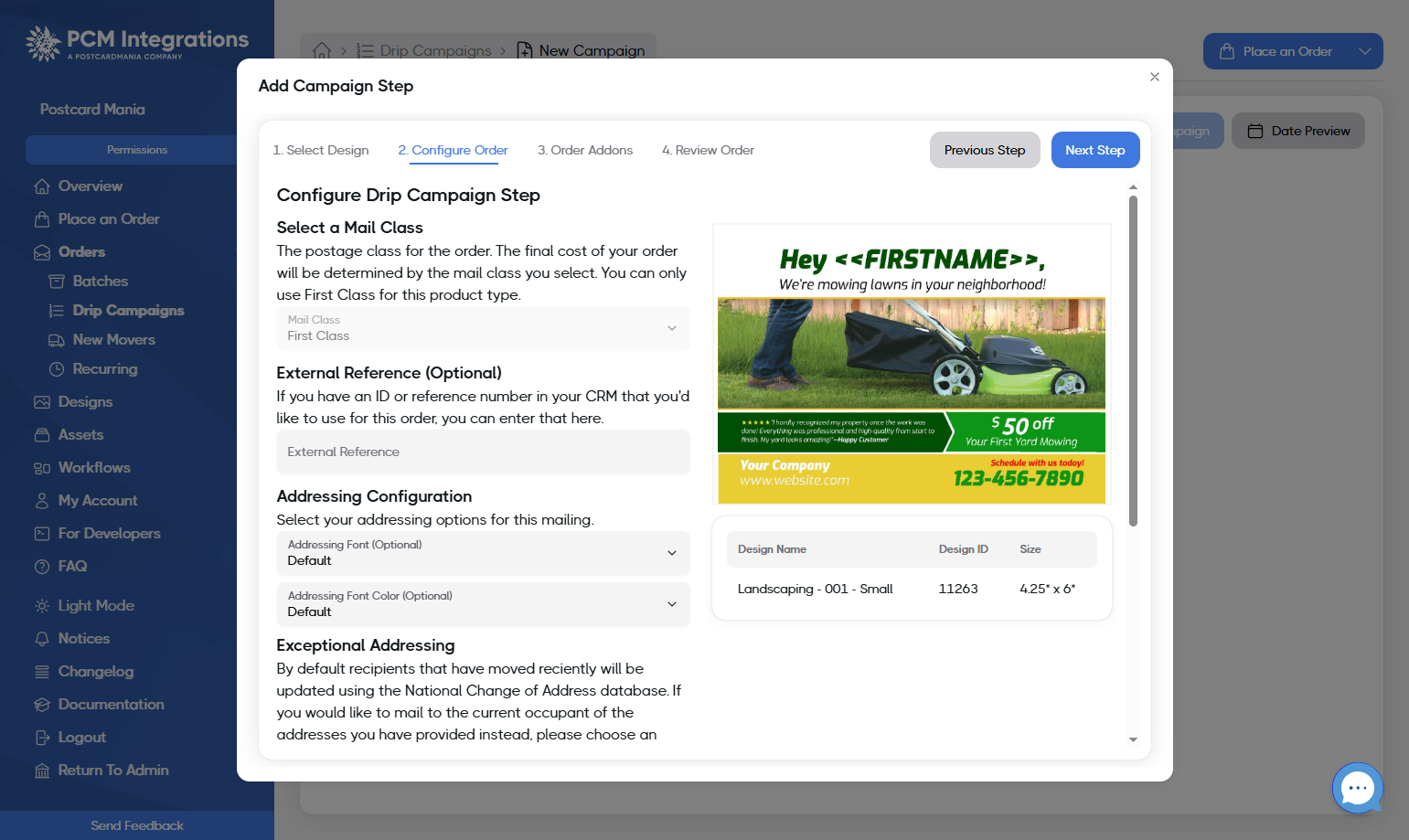Screen dimensions: 1409x840
Task: Open the Mail Class dropdown
Action: (483, 328)
